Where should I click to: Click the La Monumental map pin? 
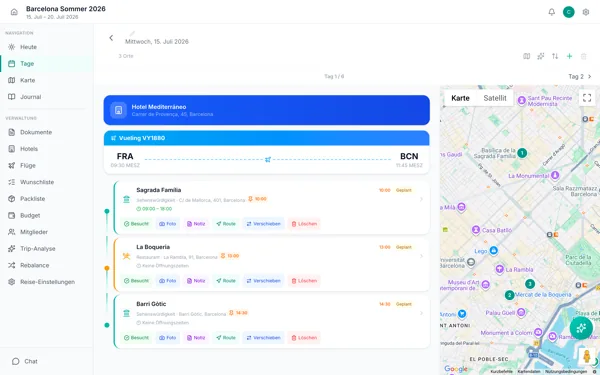click(555, 176)
